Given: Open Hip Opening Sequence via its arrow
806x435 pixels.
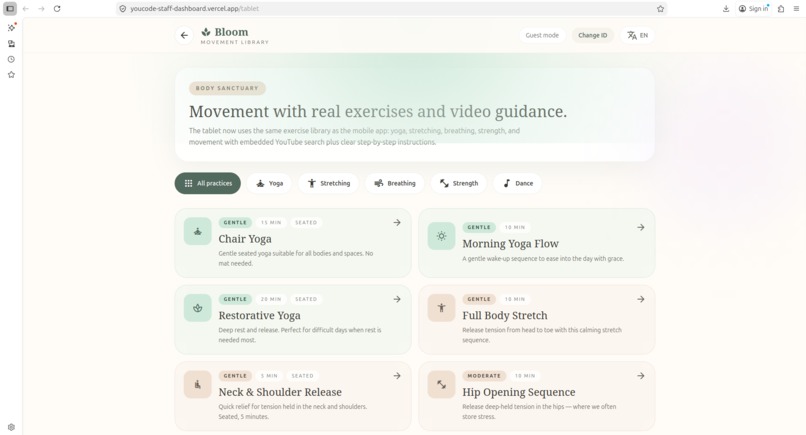Looking at the screenshot, I should tap(640, 376).
